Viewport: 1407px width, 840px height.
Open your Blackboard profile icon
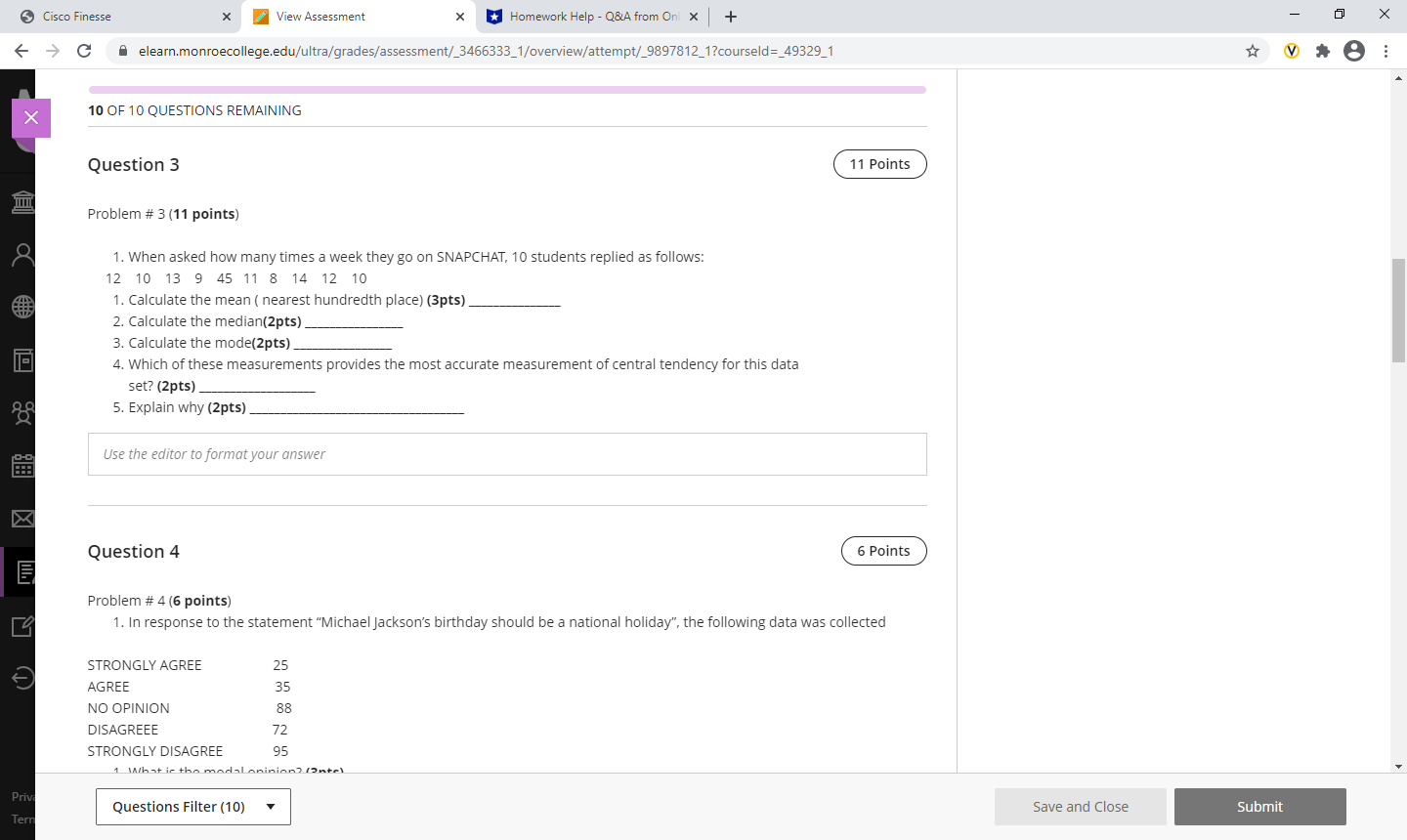click(x=21, y=255)
